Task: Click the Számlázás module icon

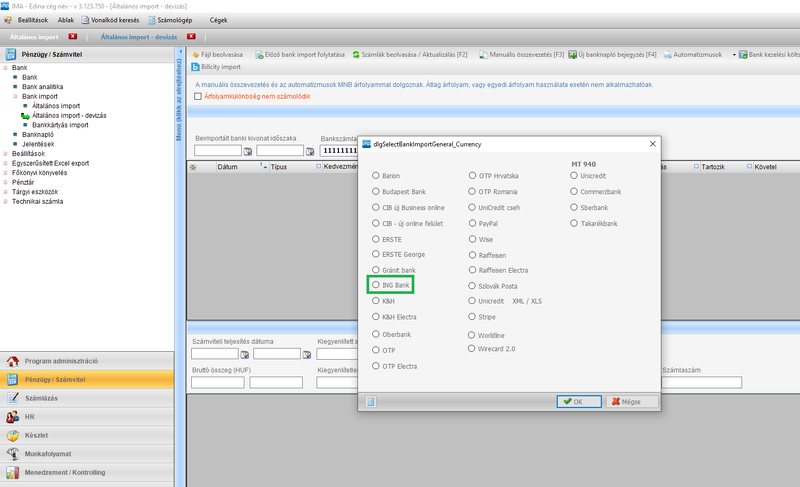Action: [12, 398]
